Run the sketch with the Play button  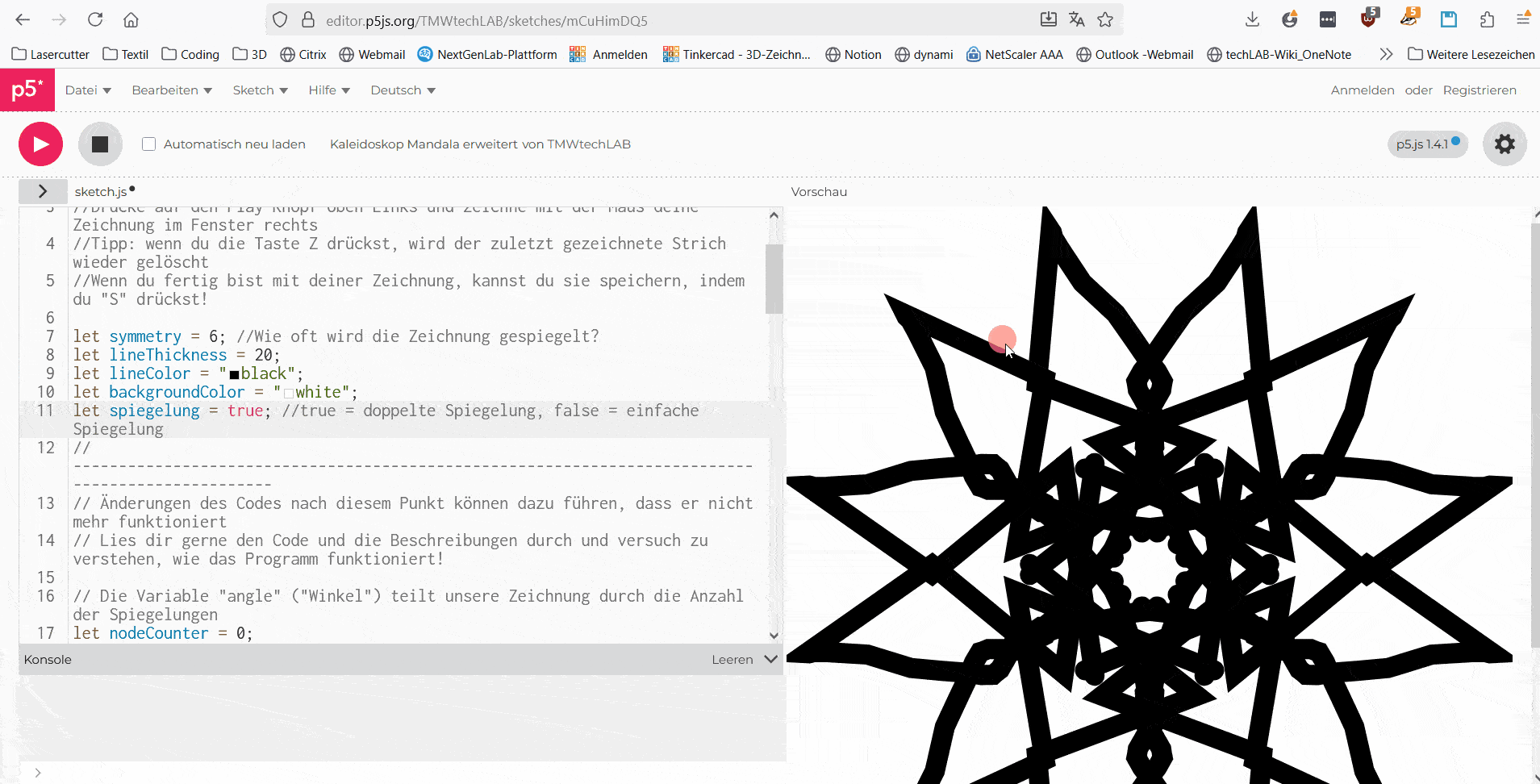point(40,144)
